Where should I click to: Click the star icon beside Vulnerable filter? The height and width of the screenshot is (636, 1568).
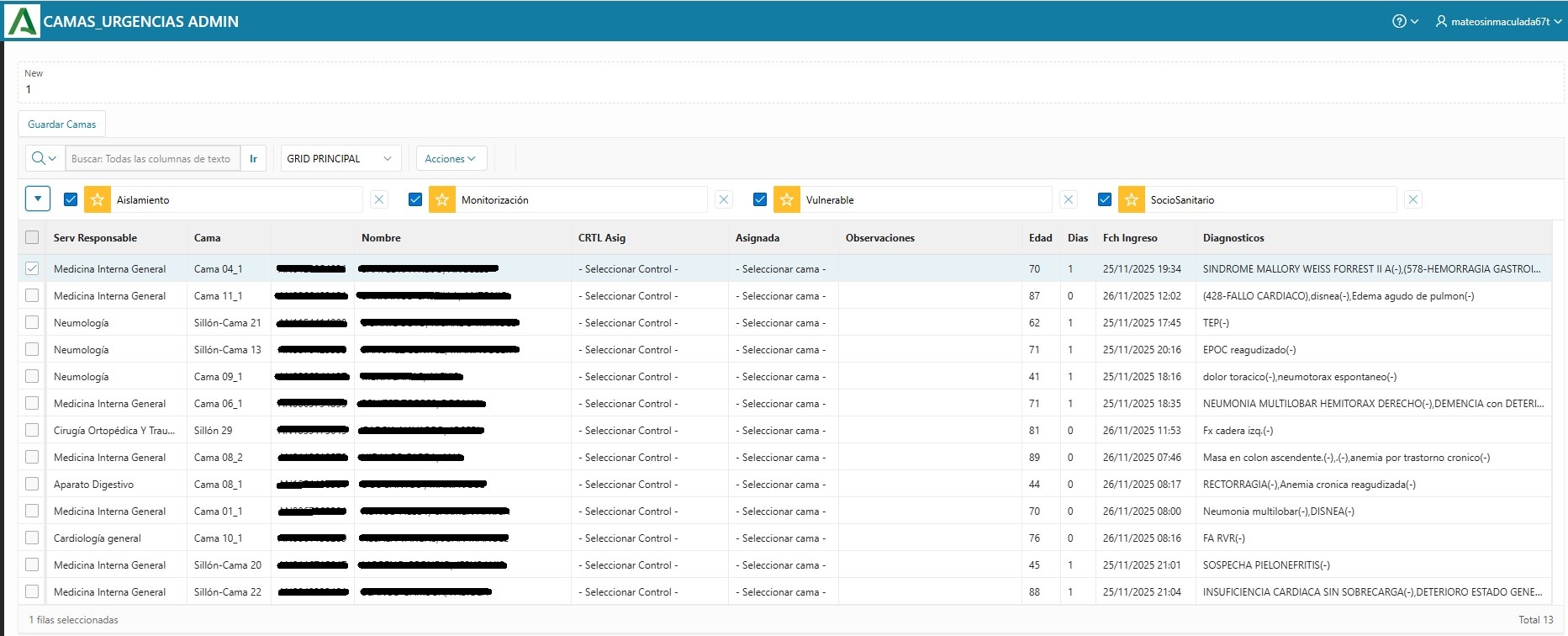[x=787, y=199]
